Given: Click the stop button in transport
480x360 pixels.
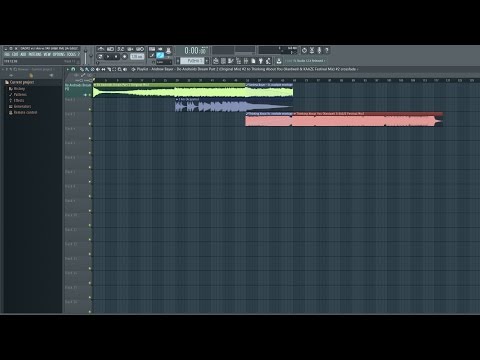Looking at the screenshot, I should click(116, 57).
